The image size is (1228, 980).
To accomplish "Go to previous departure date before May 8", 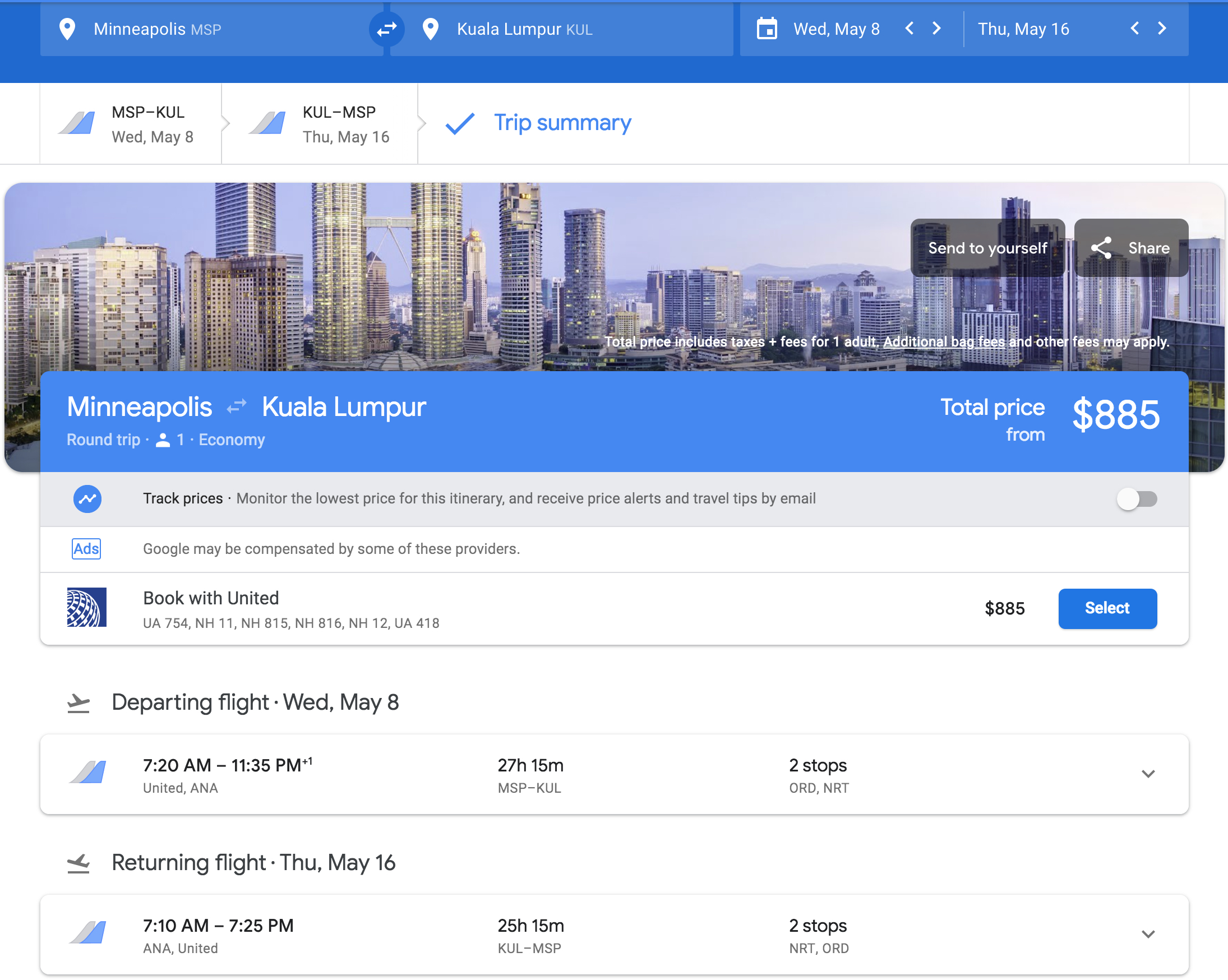I will [x=910, y=29].
